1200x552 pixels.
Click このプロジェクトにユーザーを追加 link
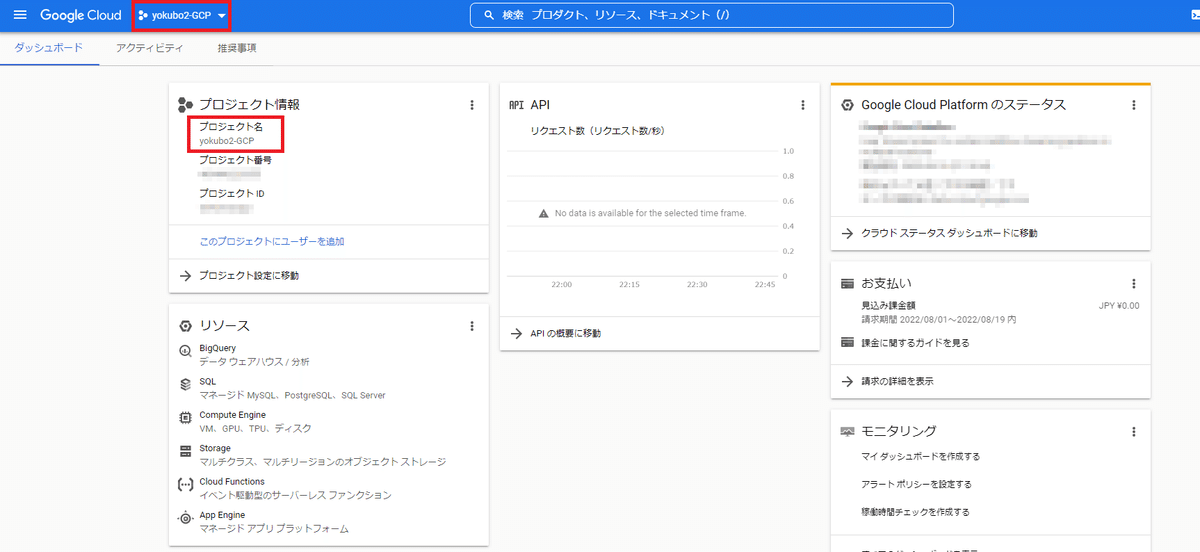(x=272, y=242)
